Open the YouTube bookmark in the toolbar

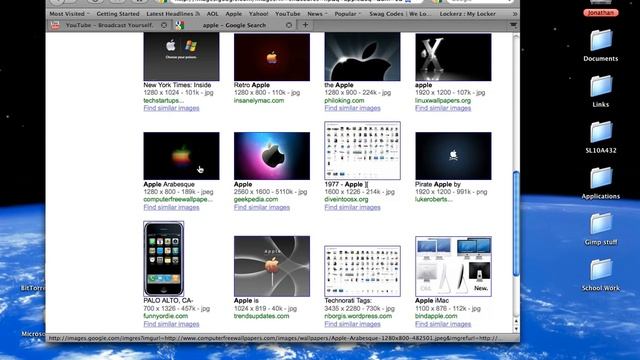287,14
